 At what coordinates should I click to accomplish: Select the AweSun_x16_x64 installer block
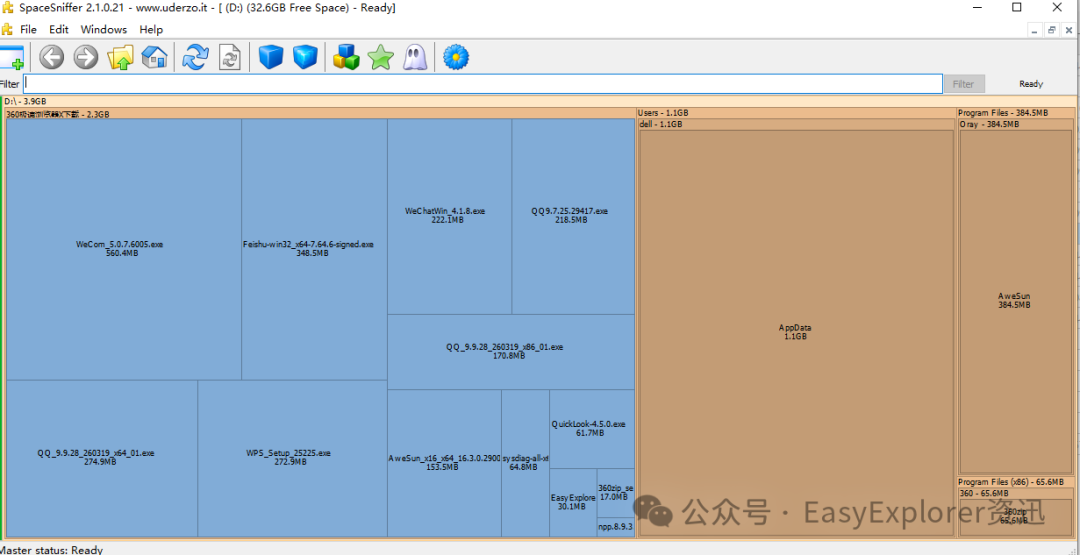[444, 463]
